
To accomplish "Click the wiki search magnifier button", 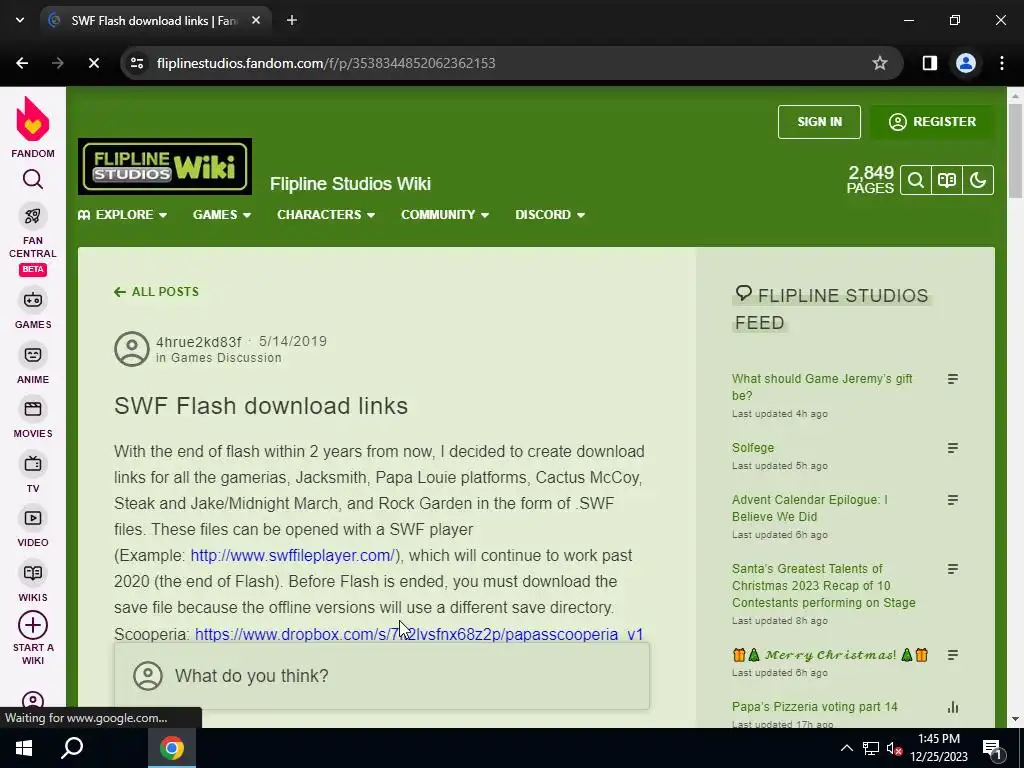I will pos(916,180).
